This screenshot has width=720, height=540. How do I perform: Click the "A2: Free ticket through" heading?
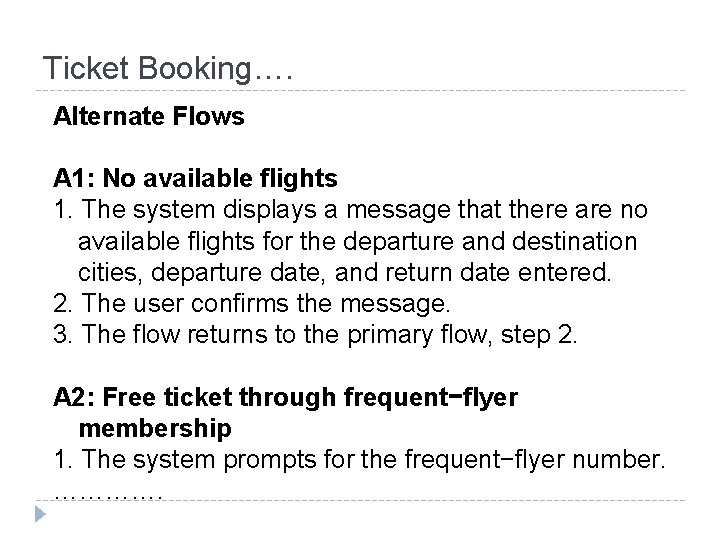(286, 397)
